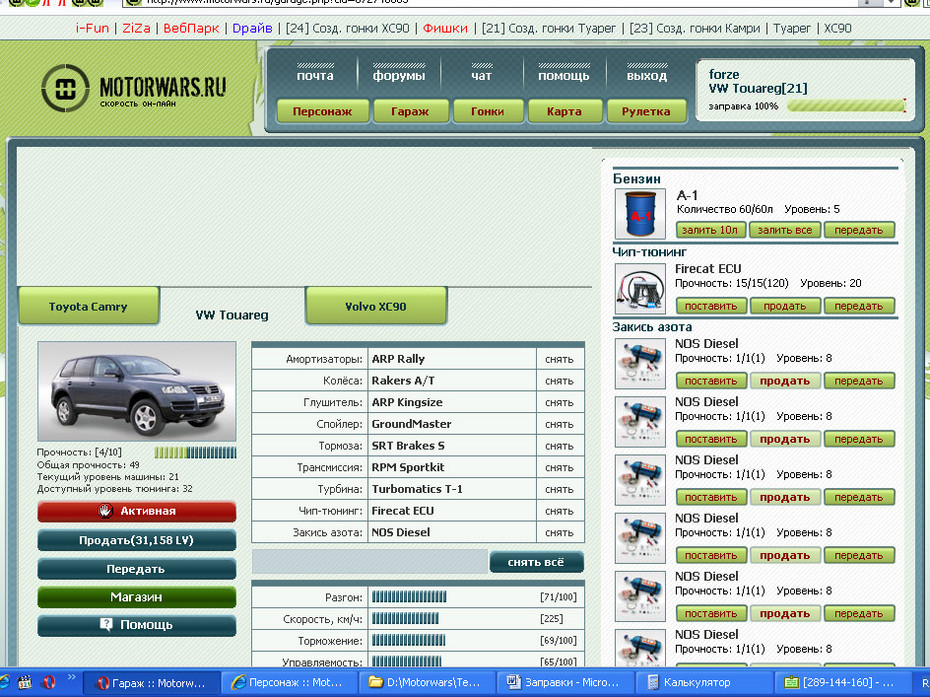Screen dimensions: 930x697
Task: Click снять for Закись азота NOS Diesel
Action: 559,533
